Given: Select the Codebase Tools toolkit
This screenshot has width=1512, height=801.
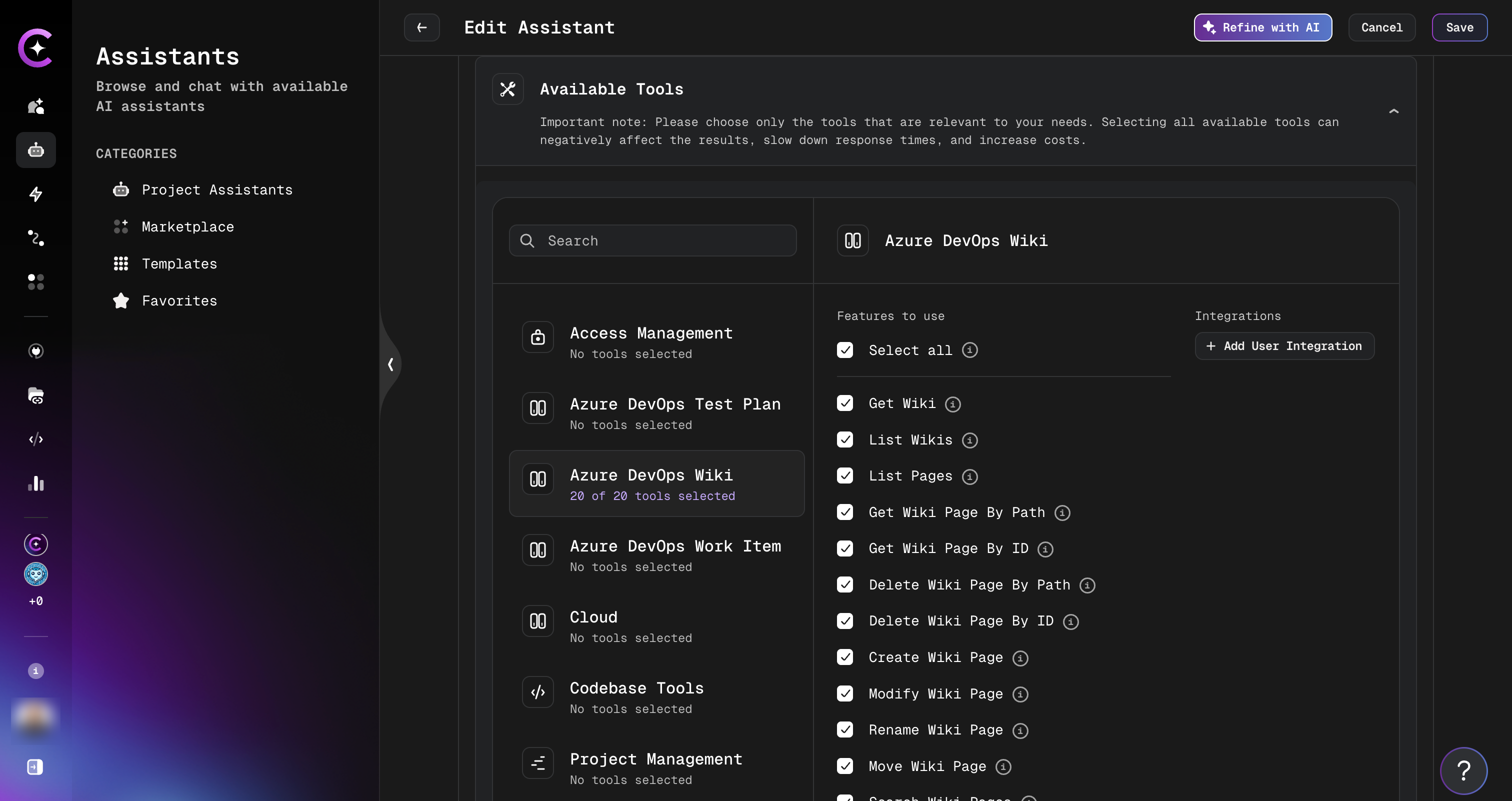Looking at the screenshot, I should 656,696.
